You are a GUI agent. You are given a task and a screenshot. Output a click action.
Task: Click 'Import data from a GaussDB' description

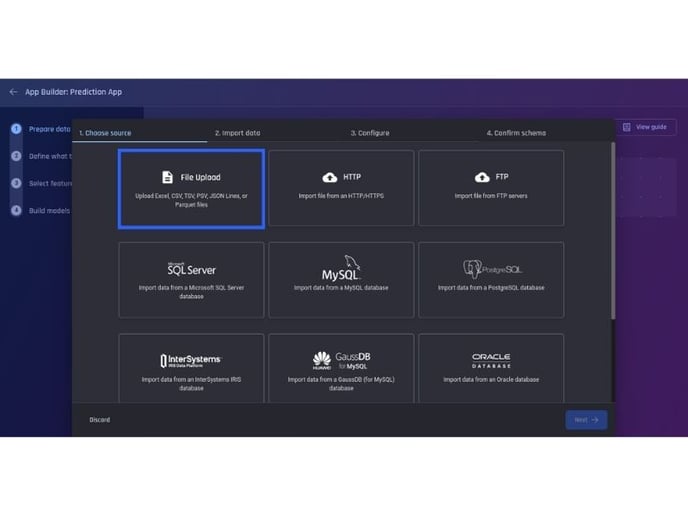[x=341, y=383]
